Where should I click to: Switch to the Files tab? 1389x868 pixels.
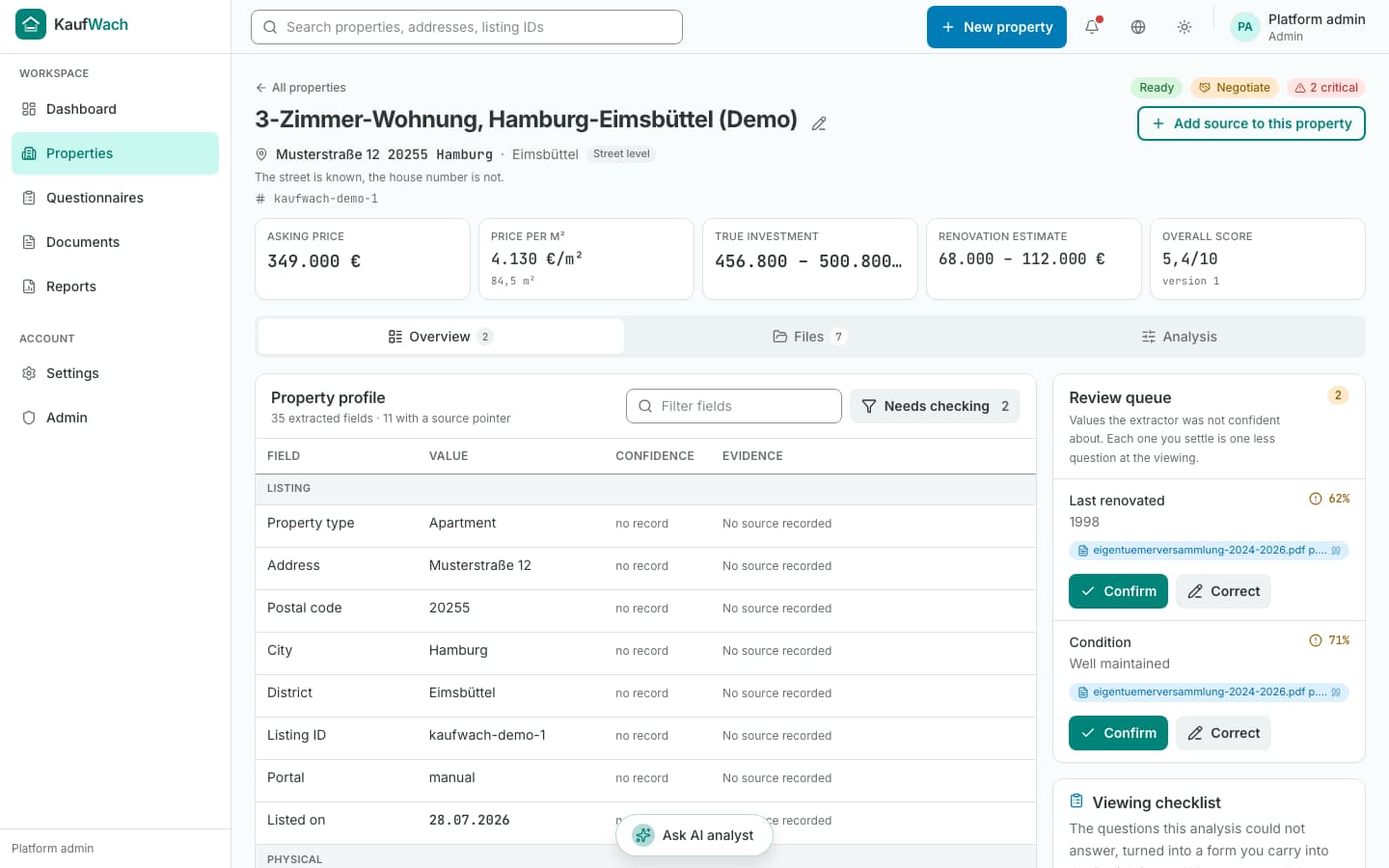coord(809,337)
